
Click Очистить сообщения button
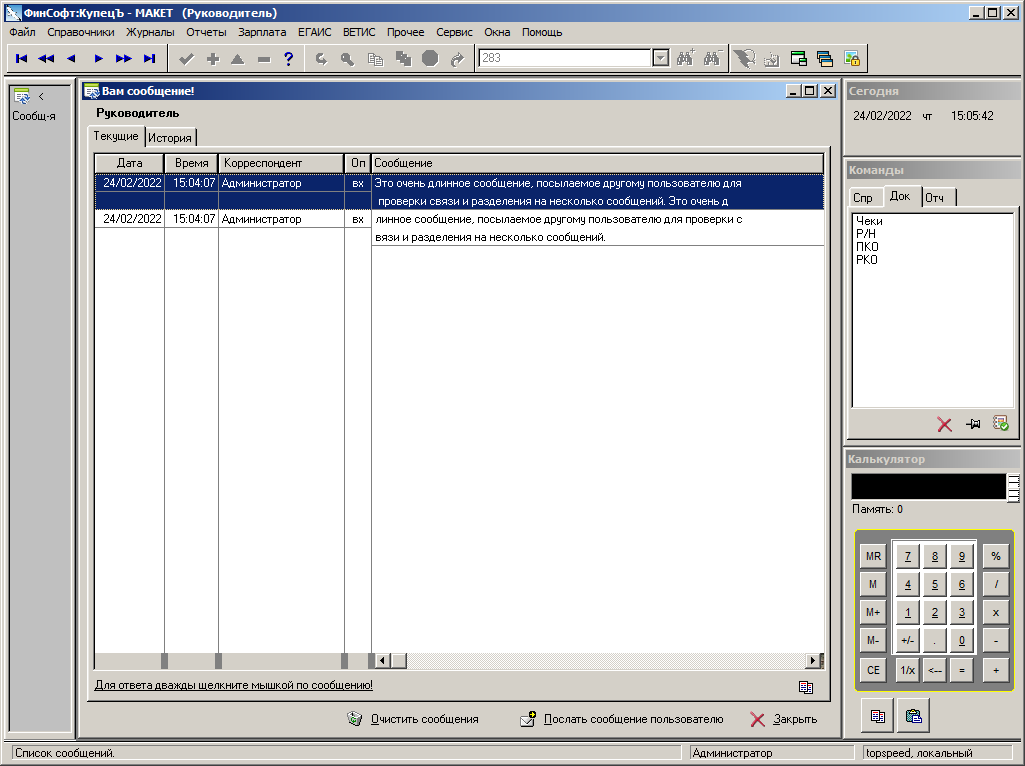coord(412,719)
